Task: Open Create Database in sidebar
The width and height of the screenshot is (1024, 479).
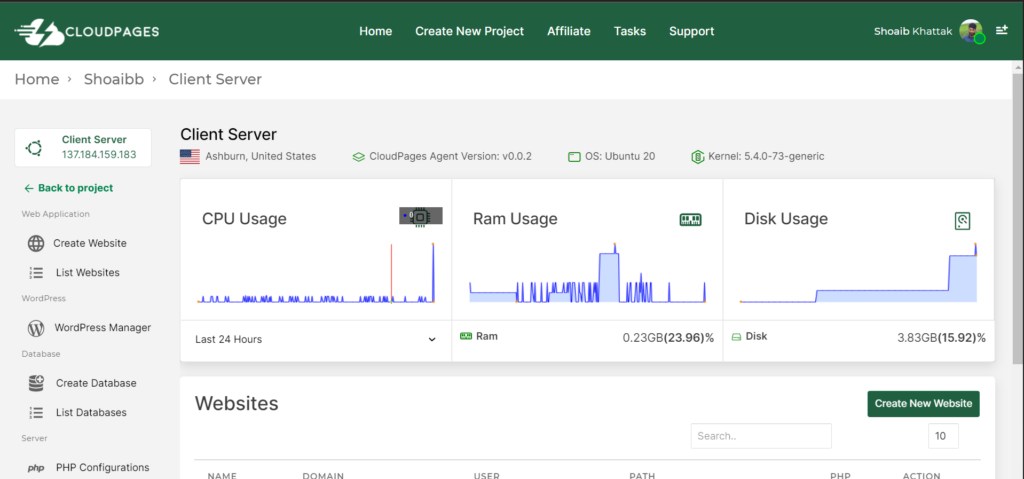Action: 96,383
